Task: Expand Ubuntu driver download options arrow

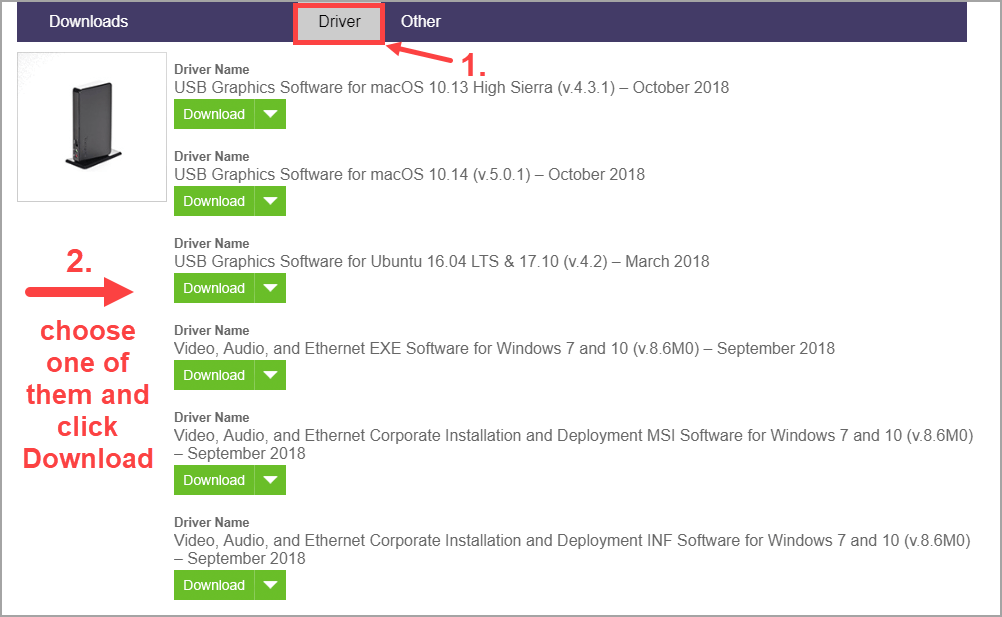Action: point(271,287)
